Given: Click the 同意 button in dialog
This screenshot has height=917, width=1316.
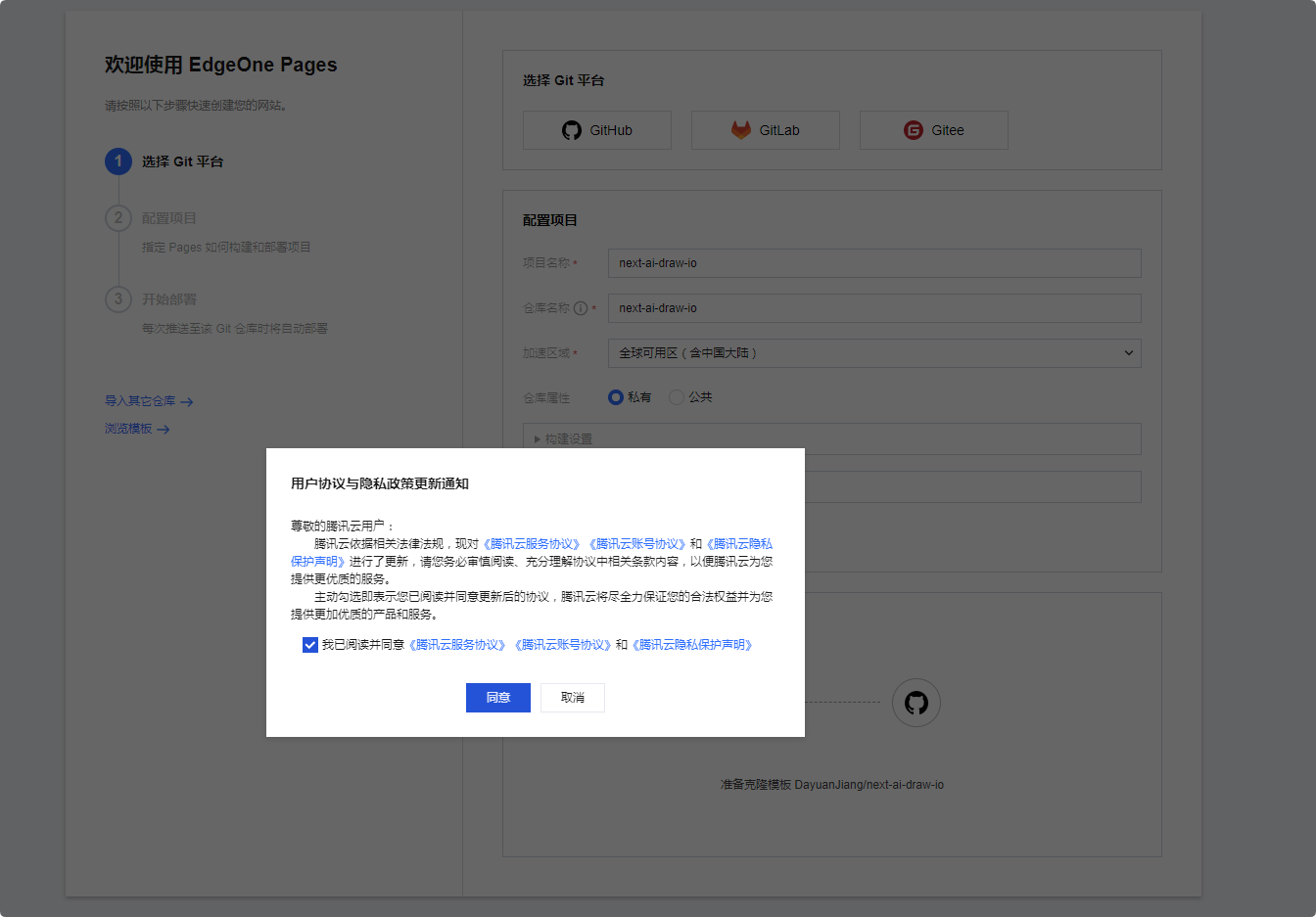Looking at the screenshot, I should tap(498, 698).
